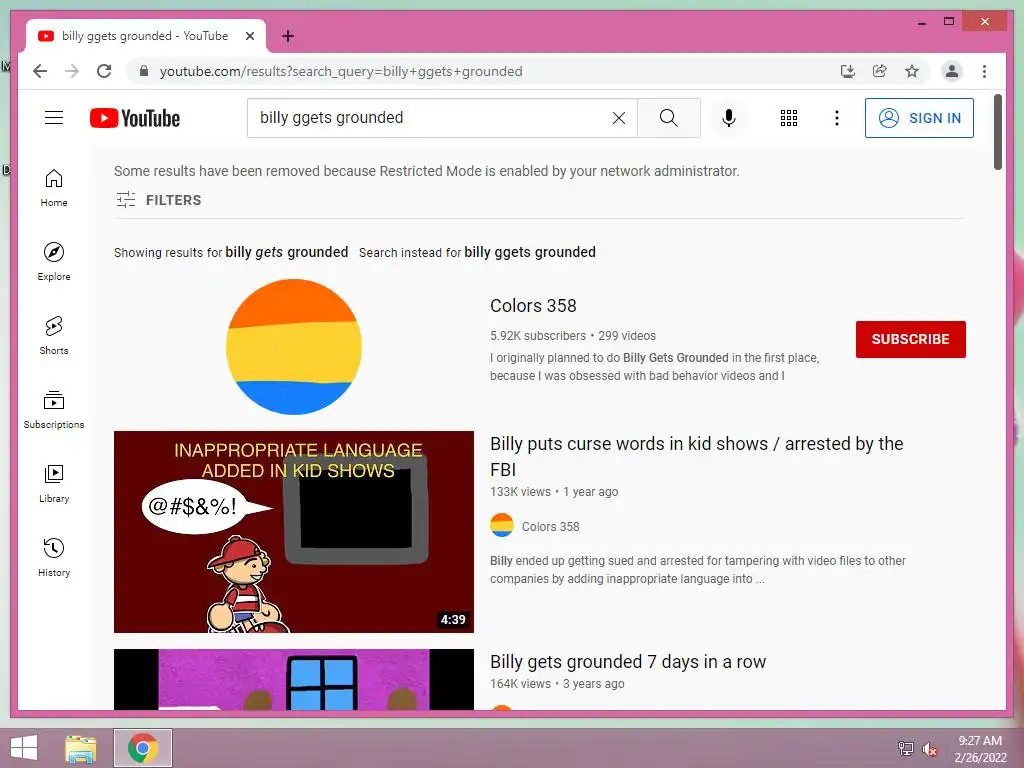Start voice search with the microphone
Screen dimensions: 1024x768
point(729,118)
